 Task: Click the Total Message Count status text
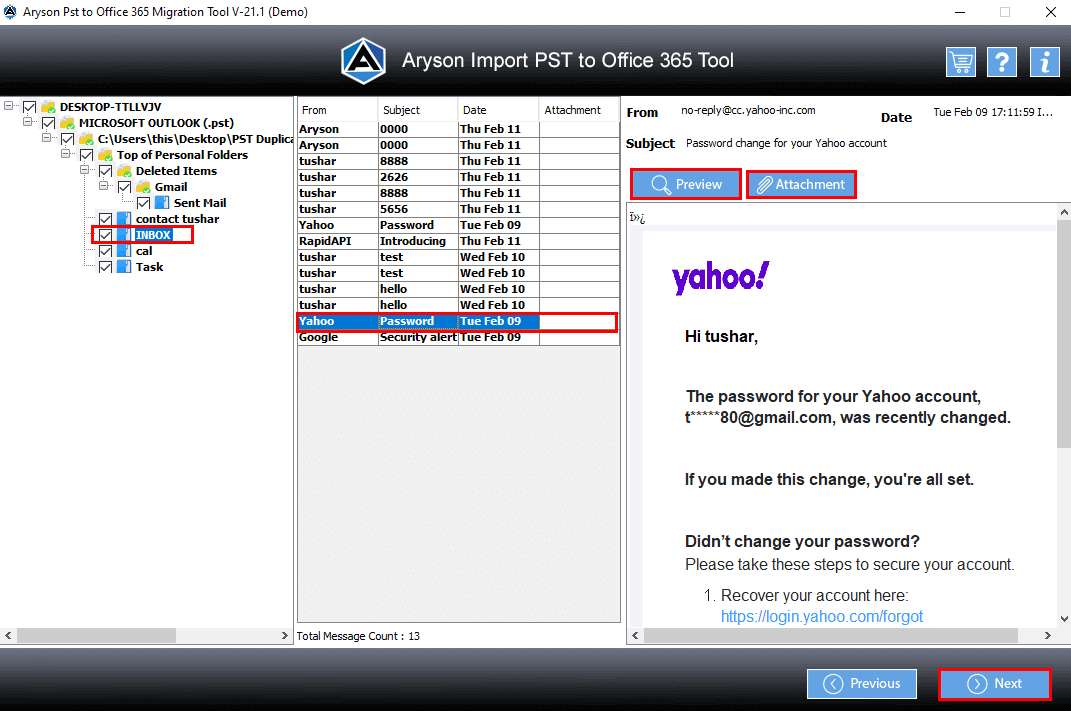[358, 636]
